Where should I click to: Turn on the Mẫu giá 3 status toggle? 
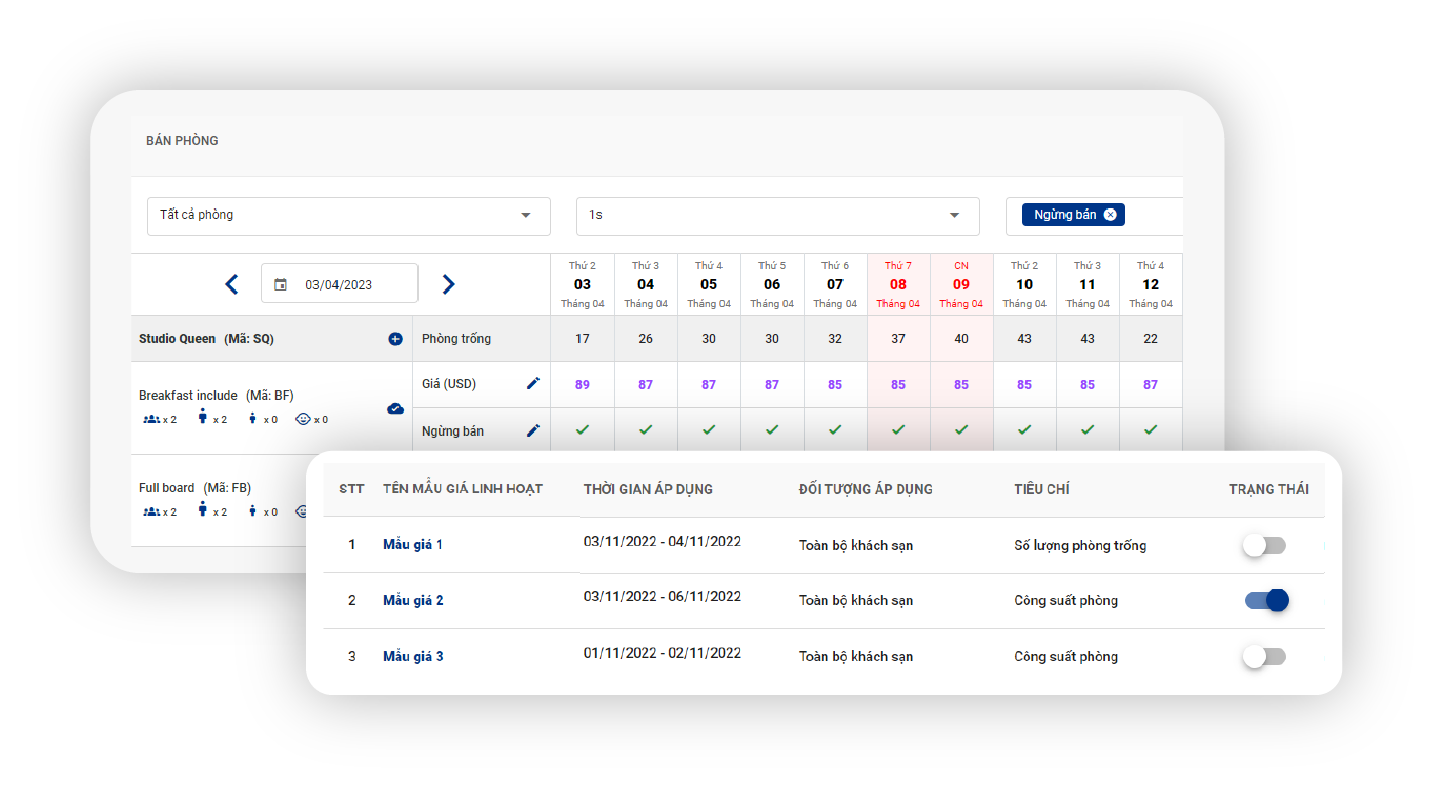point(1264,656)
